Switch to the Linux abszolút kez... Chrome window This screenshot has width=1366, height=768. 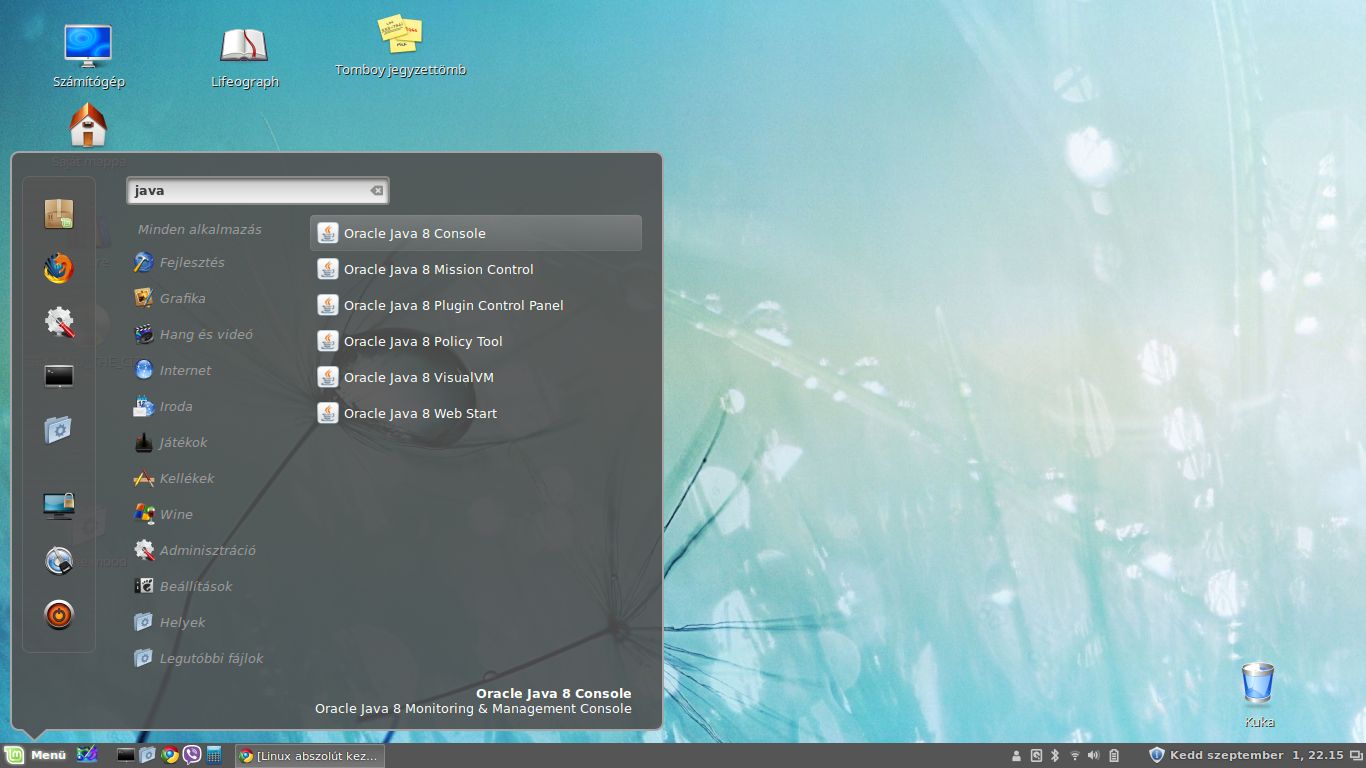(x=309, y=755)
